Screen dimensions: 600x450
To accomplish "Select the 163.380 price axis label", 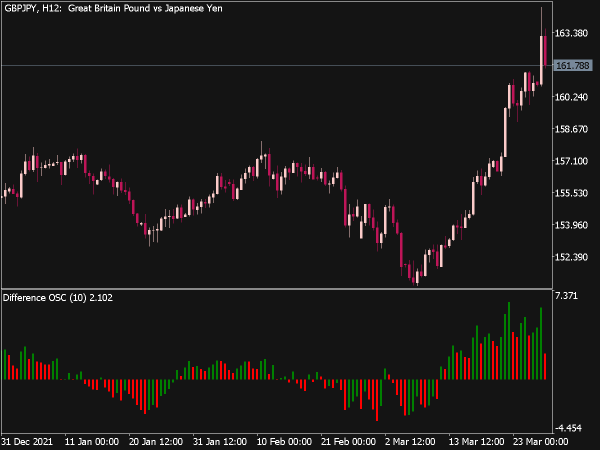I will (571, 33).
